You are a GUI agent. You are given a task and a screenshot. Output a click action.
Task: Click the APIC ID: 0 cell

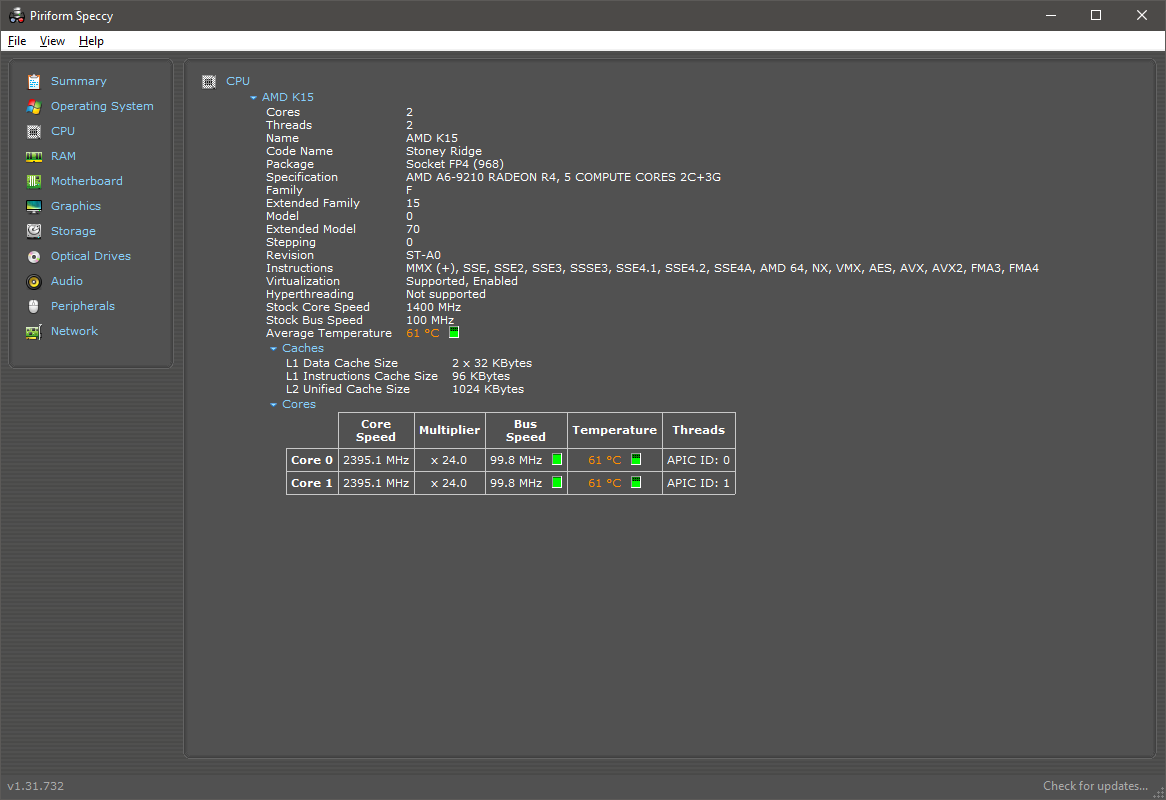698,460
